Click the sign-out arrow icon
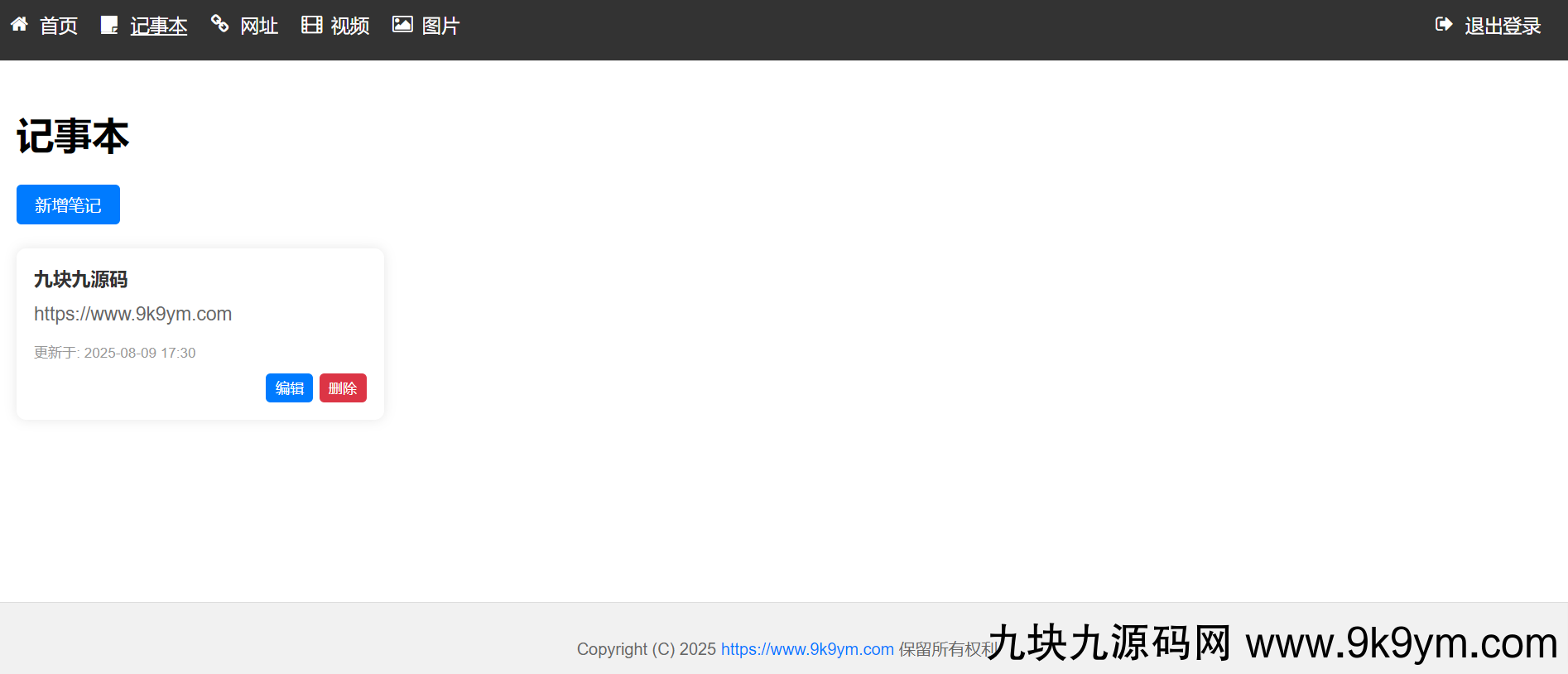 [1444, 25]
